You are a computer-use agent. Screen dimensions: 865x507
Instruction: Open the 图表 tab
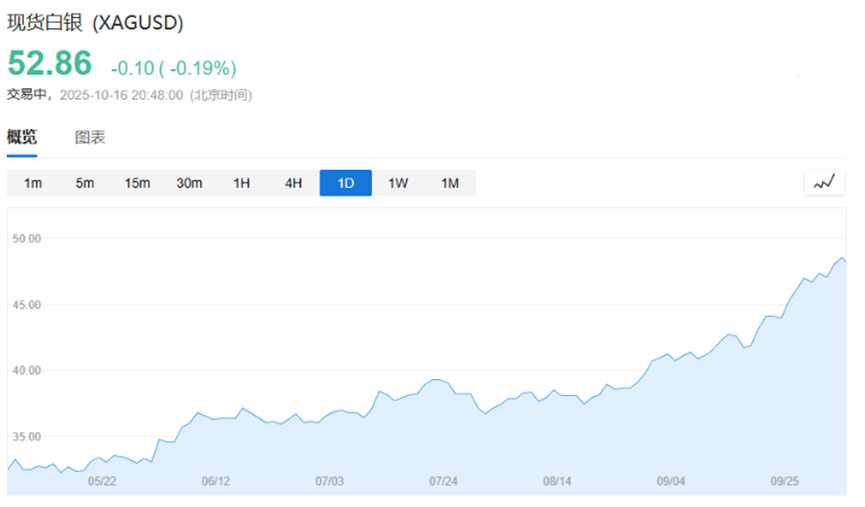pyautogui.click(x=90, y=138)
